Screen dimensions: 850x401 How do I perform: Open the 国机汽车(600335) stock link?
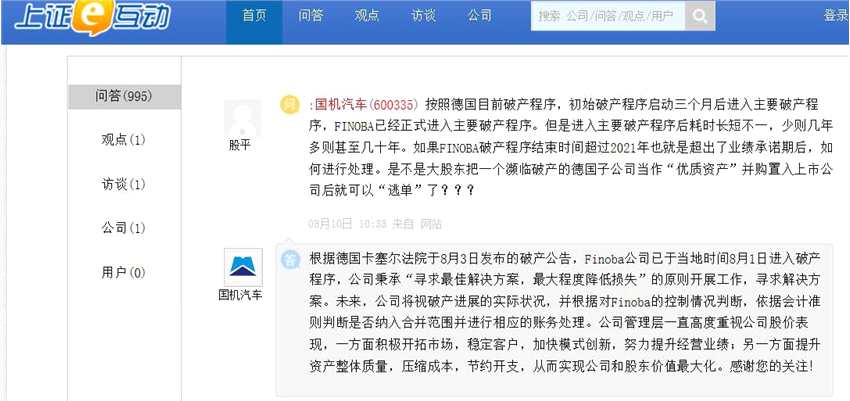pyautogui.click(x=366, y=104)
